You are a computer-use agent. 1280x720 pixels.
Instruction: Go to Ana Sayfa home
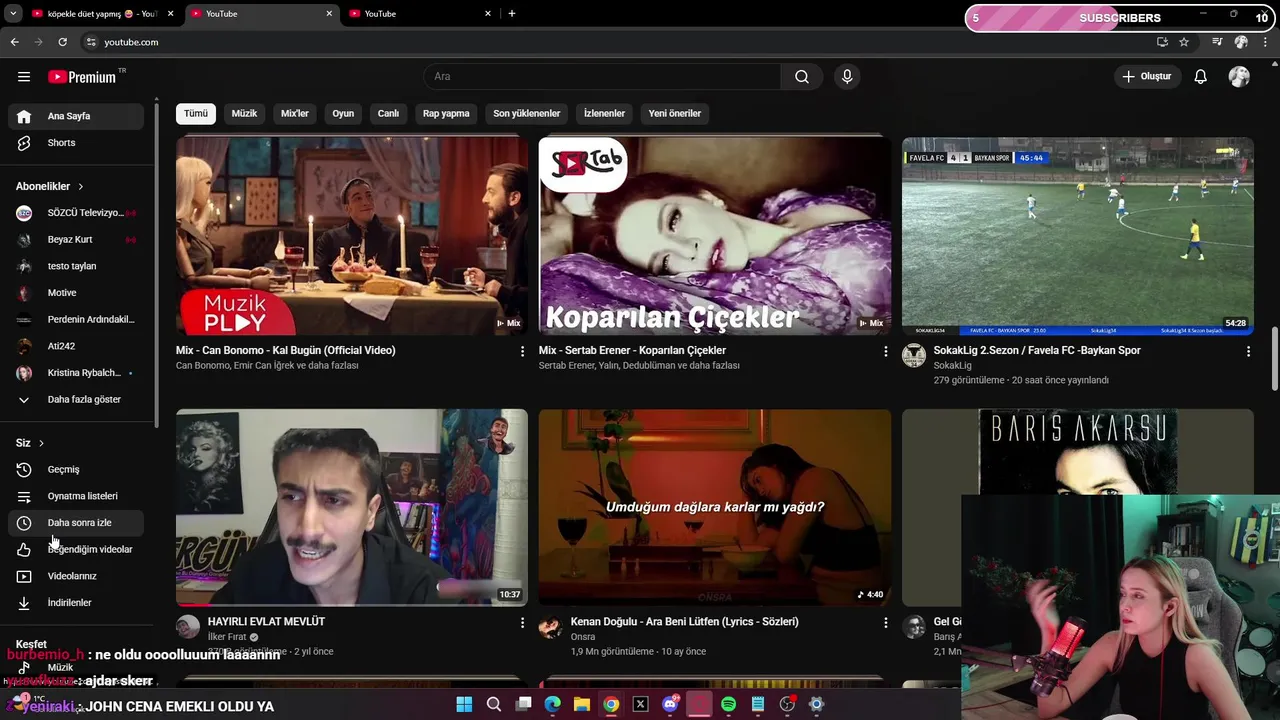coord(76,116)
